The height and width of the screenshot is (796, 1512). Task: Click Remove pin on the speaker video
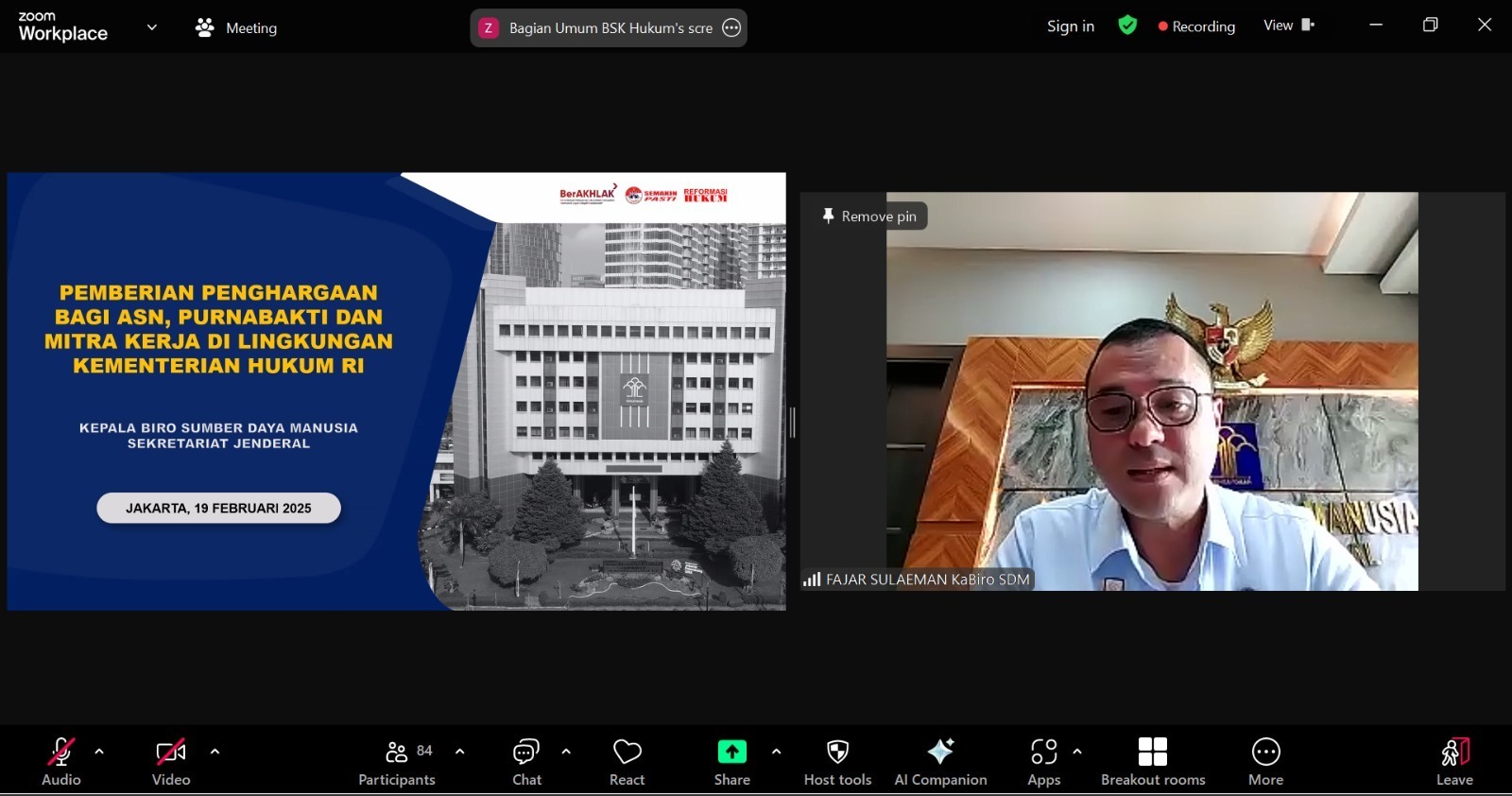tap(869, 216)
